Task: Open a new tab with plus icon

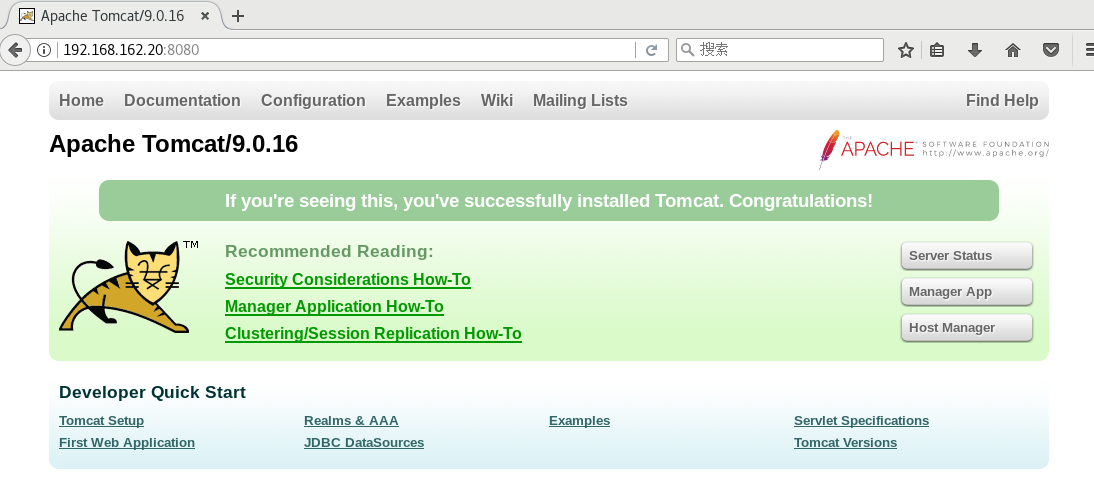Action: pos(237,15)
